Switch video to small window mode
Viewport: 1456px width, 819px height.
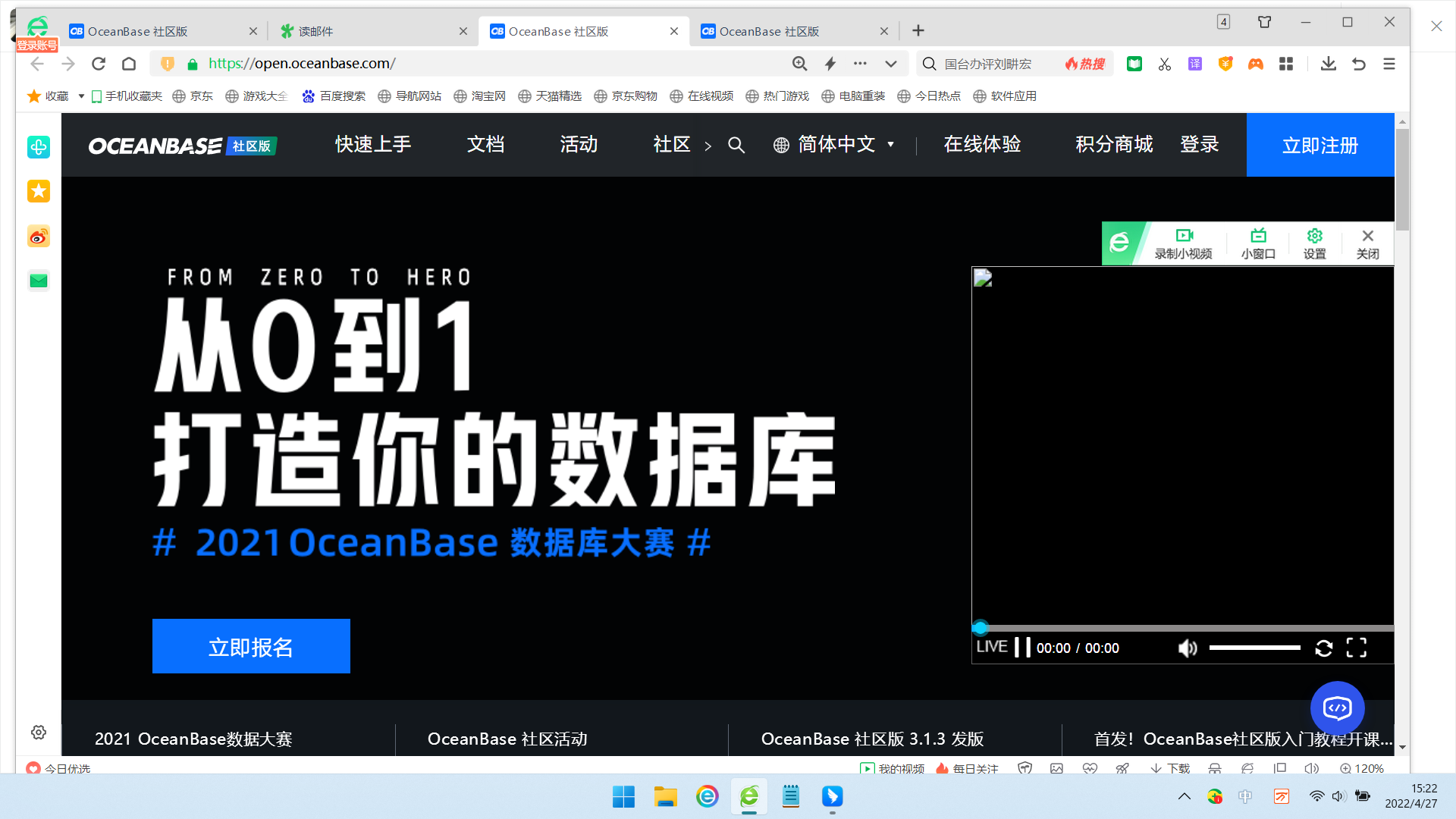point(1259,243)
